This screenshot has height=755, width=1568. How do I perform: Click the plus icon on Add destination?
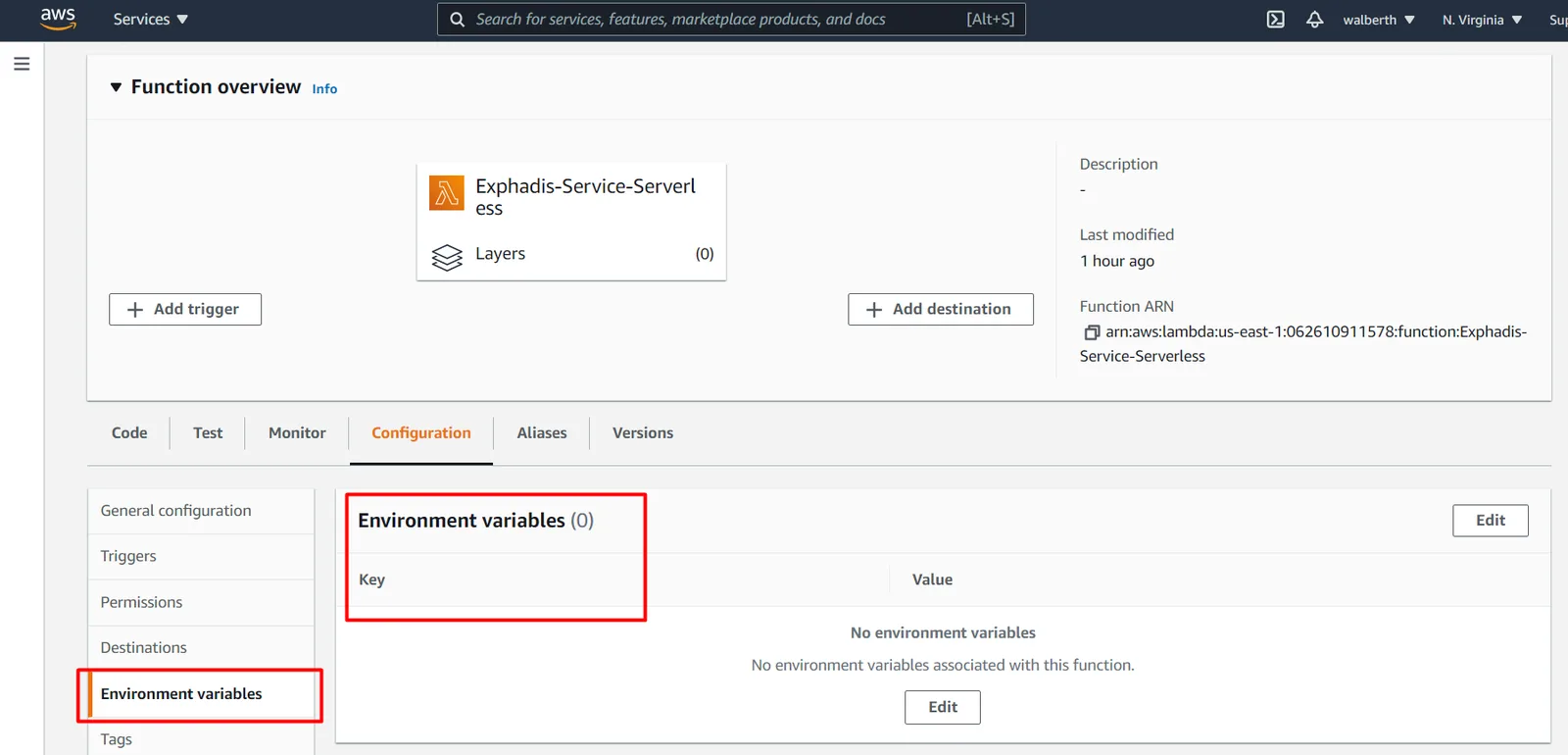874,310
